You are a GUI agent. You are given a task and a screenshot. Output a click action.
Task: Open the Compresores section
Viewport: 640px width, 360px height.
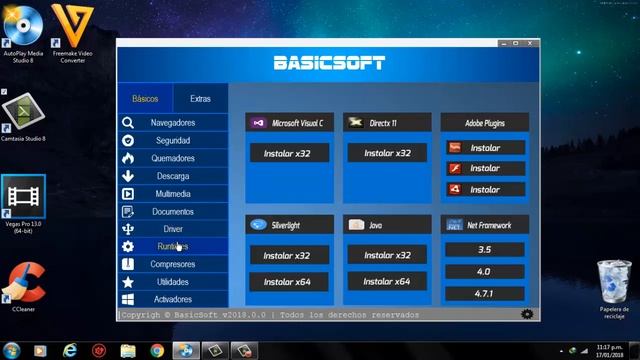pyautogui.click(x=173, y=264)
